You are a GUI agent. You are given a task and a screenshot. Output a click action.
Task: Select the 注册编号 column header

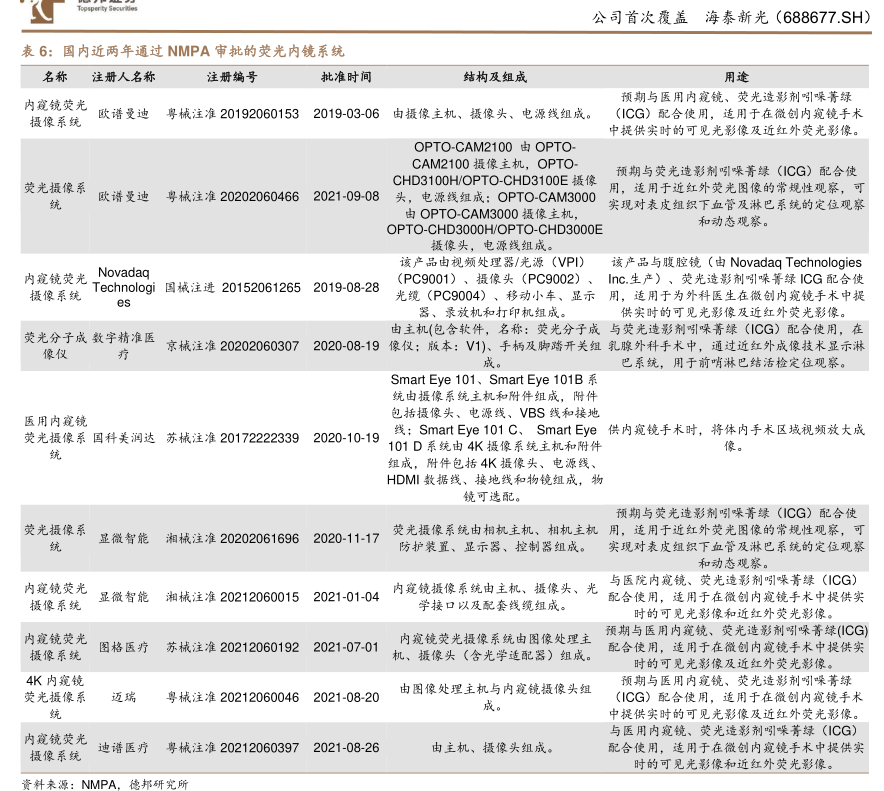click(x=232, y=77)
